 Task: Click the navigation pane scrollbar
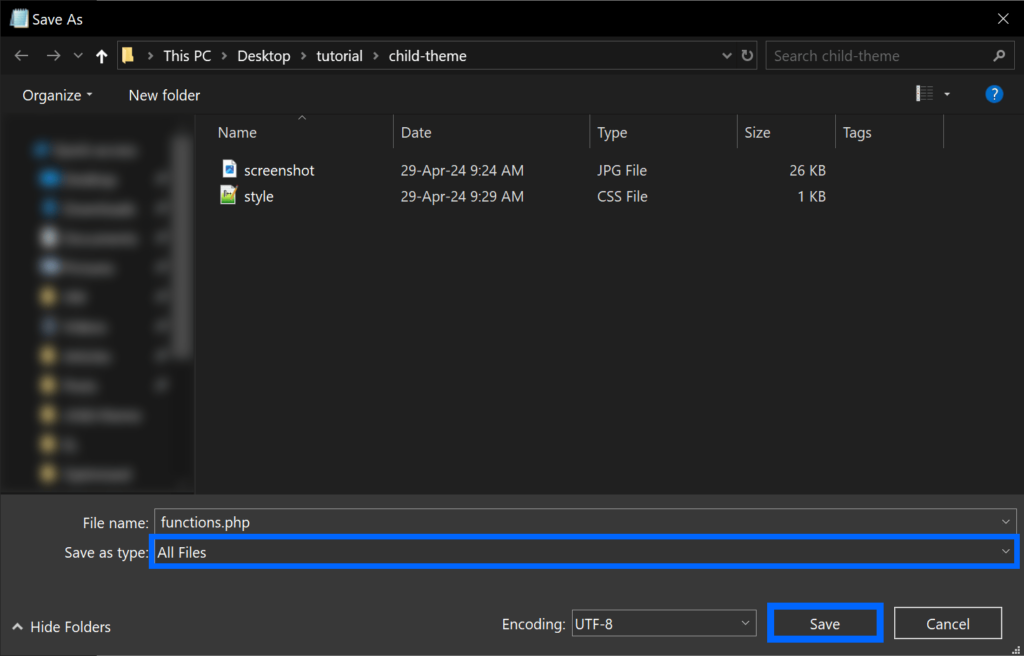pyautogui.click(x=183, y=248)
